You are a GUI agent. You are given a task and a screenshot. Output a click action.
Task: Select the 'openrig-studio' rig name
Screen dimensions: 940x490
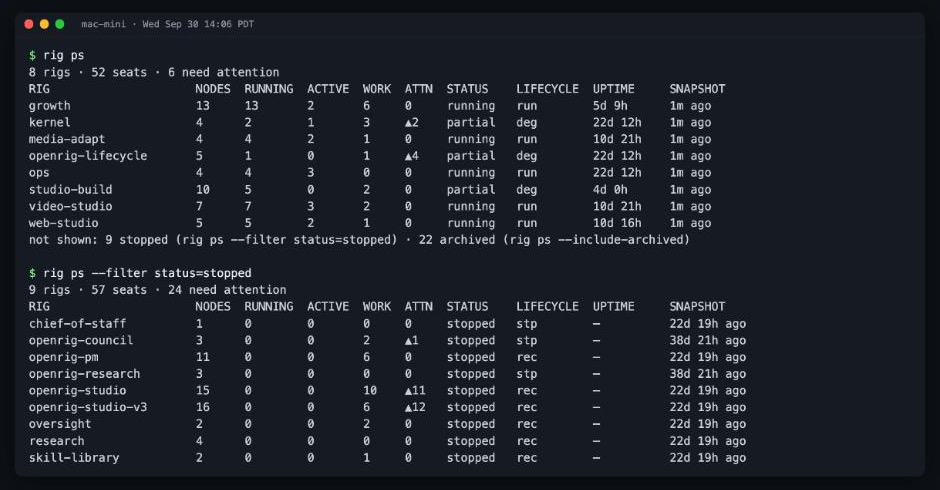pyautogui.click(x=77, y=390)
